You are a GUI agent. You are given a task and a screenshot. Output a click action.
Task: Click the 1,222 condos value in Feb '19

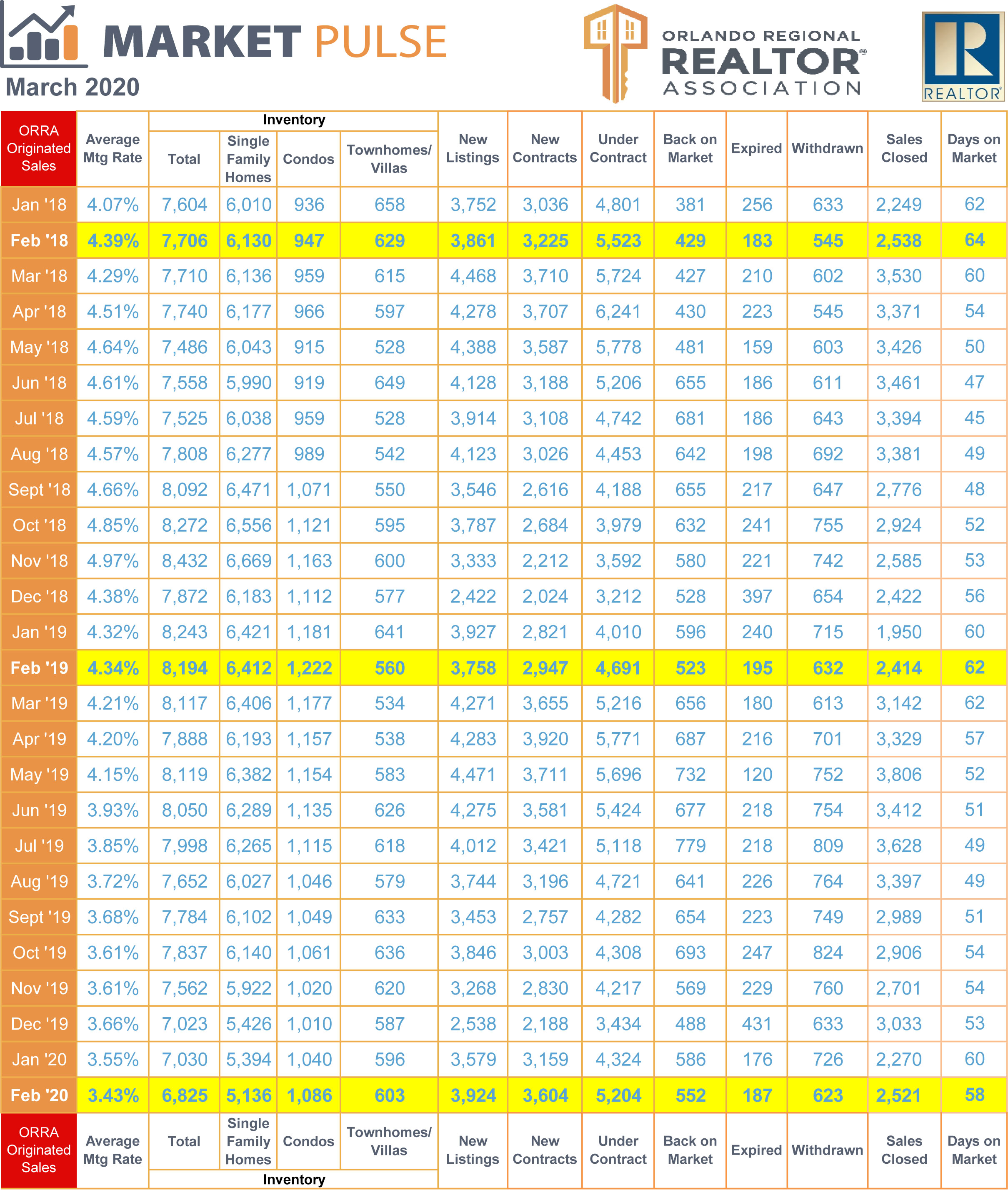point(309,668)
